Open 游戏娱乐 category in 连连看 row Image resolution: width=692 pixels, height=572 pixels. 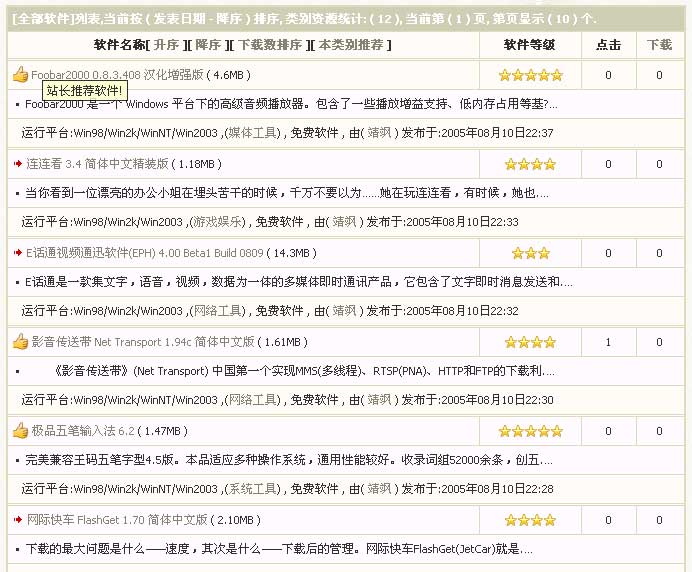pyautogui.click(x=218, y=221)
